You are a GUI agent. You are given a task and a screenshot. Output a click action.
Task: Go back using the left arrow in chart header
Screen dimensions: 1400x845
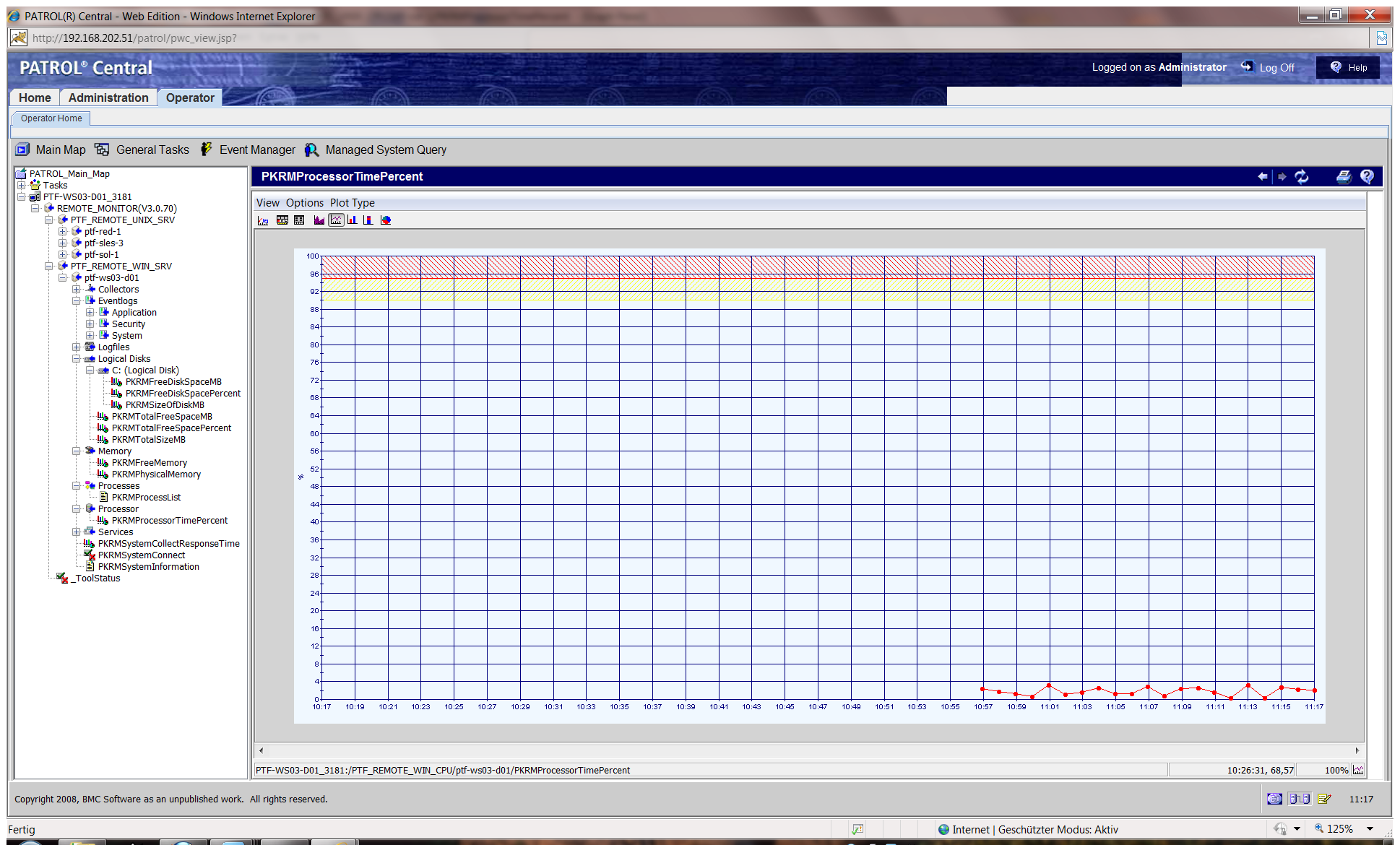coord(1263,176)
